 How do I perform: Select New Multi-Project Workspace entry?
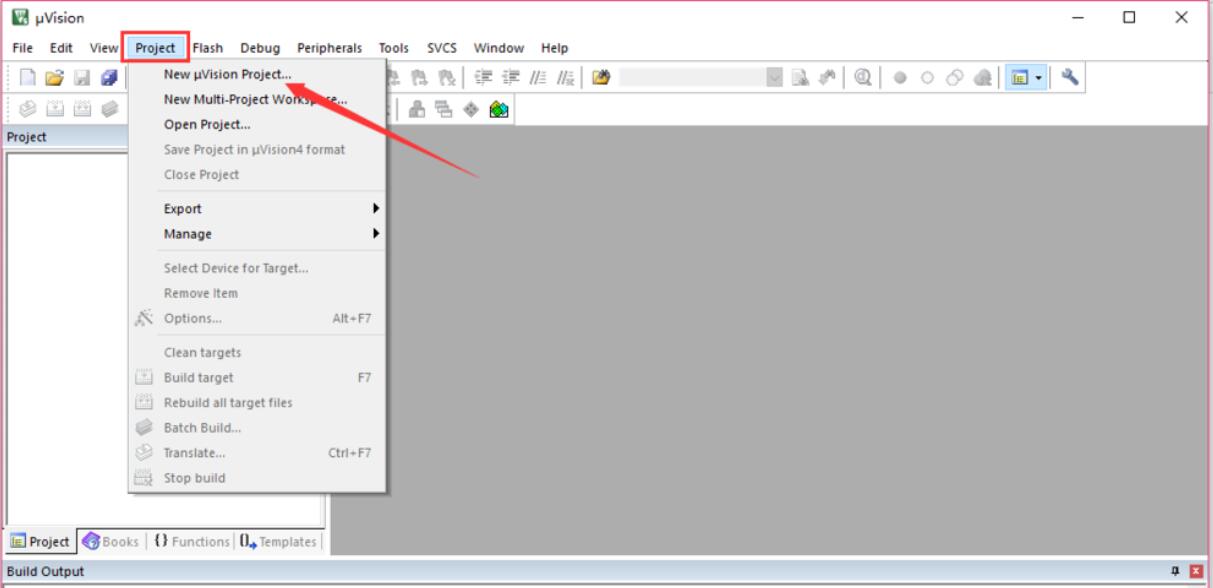point(257,99)
